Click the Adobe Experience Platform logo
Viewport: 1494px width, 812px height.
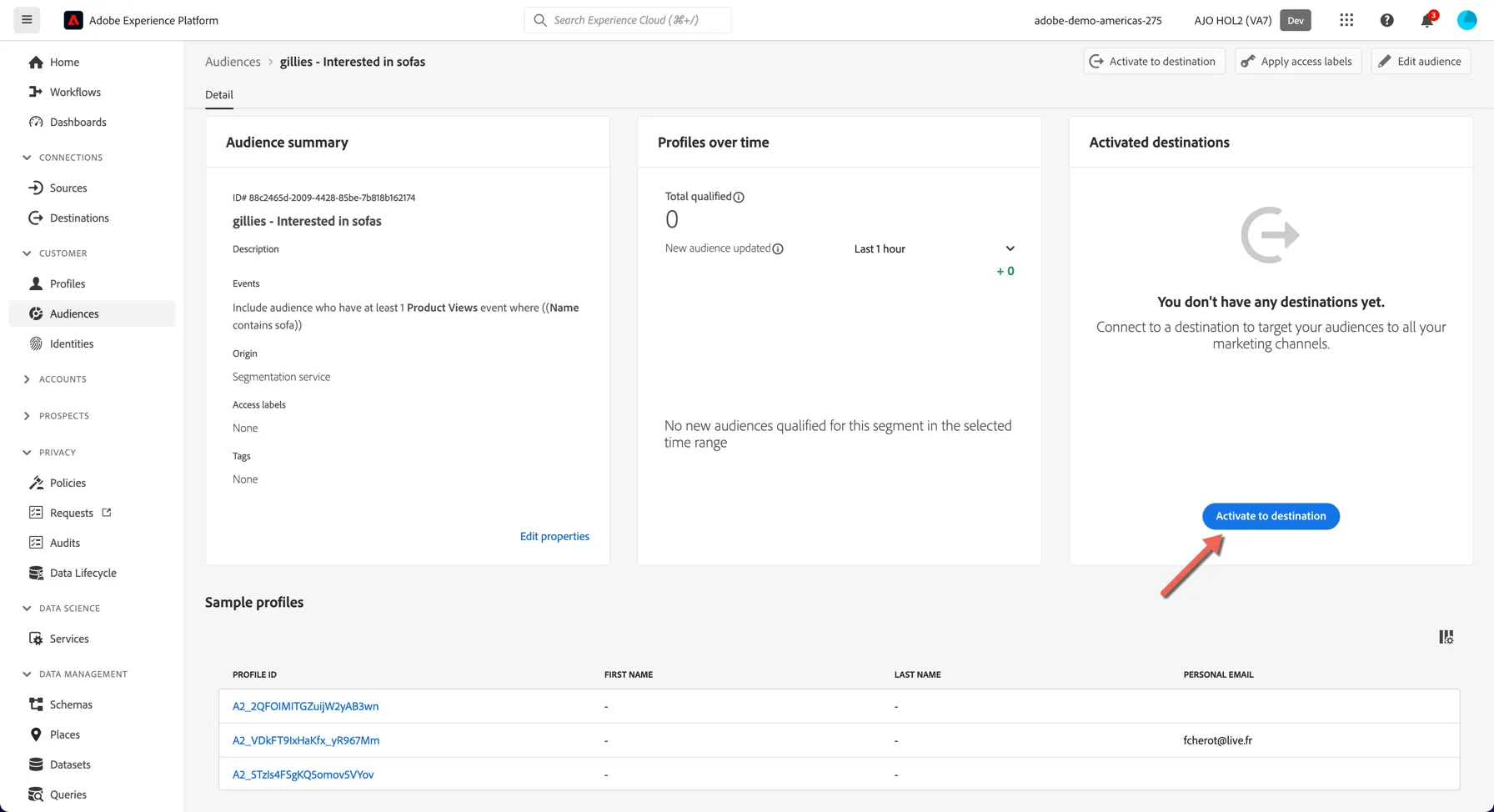click(x=73, y=20)
